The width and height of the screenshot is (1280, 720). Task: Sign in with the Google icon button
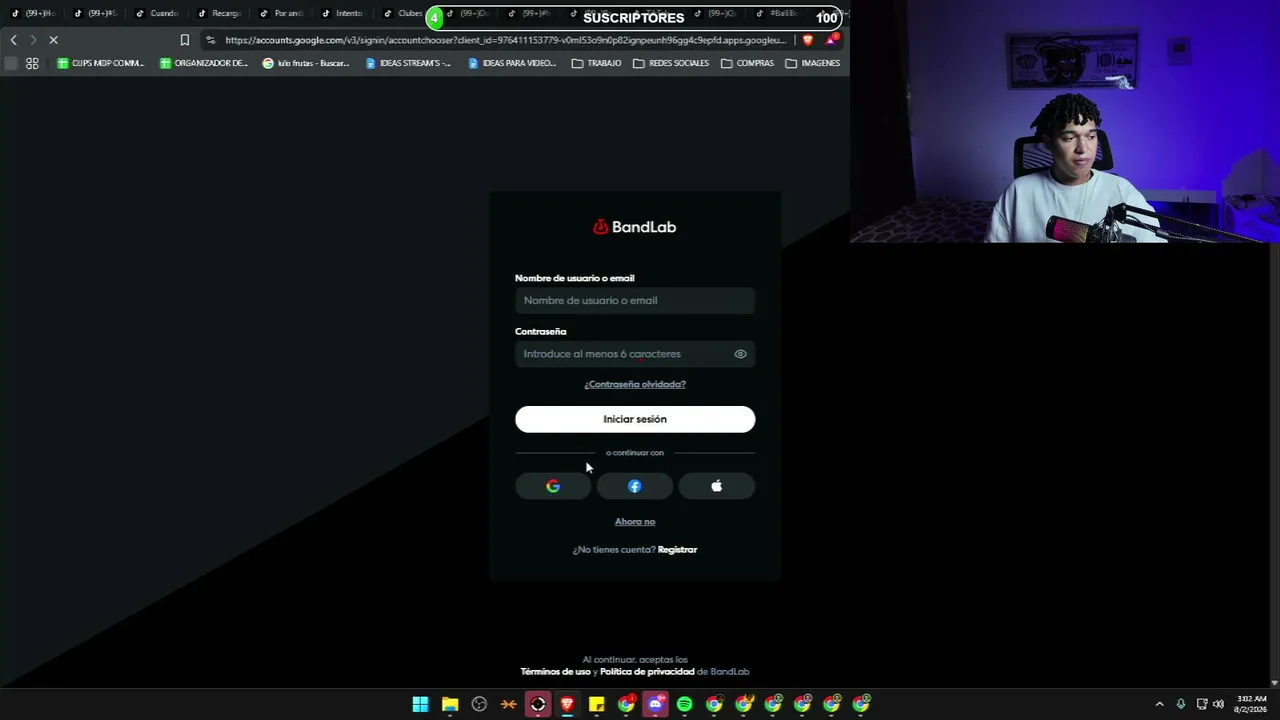(x=553, y=486)
